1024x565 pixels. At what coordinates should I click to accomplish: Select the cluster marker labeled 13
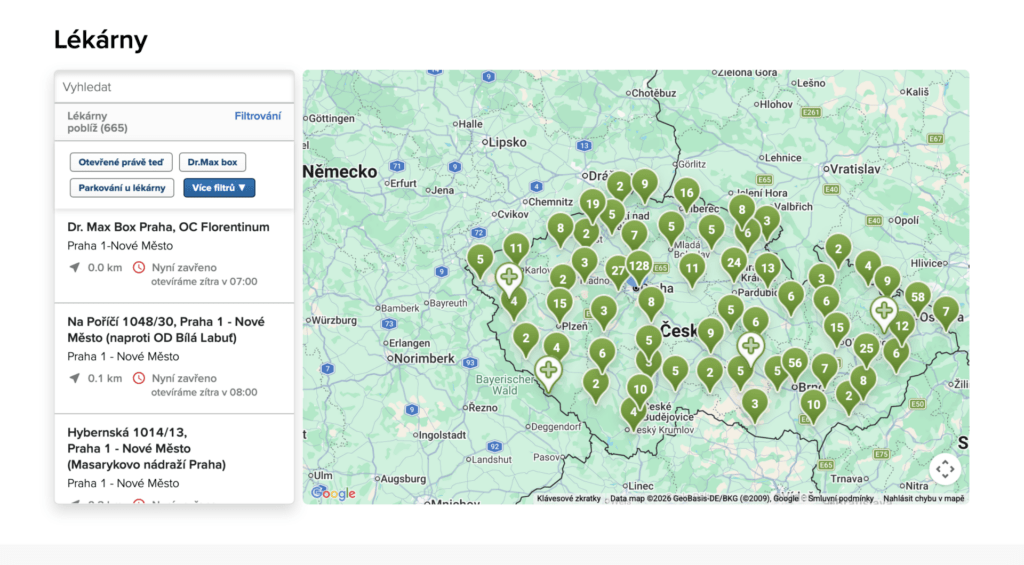pos(768,270)
